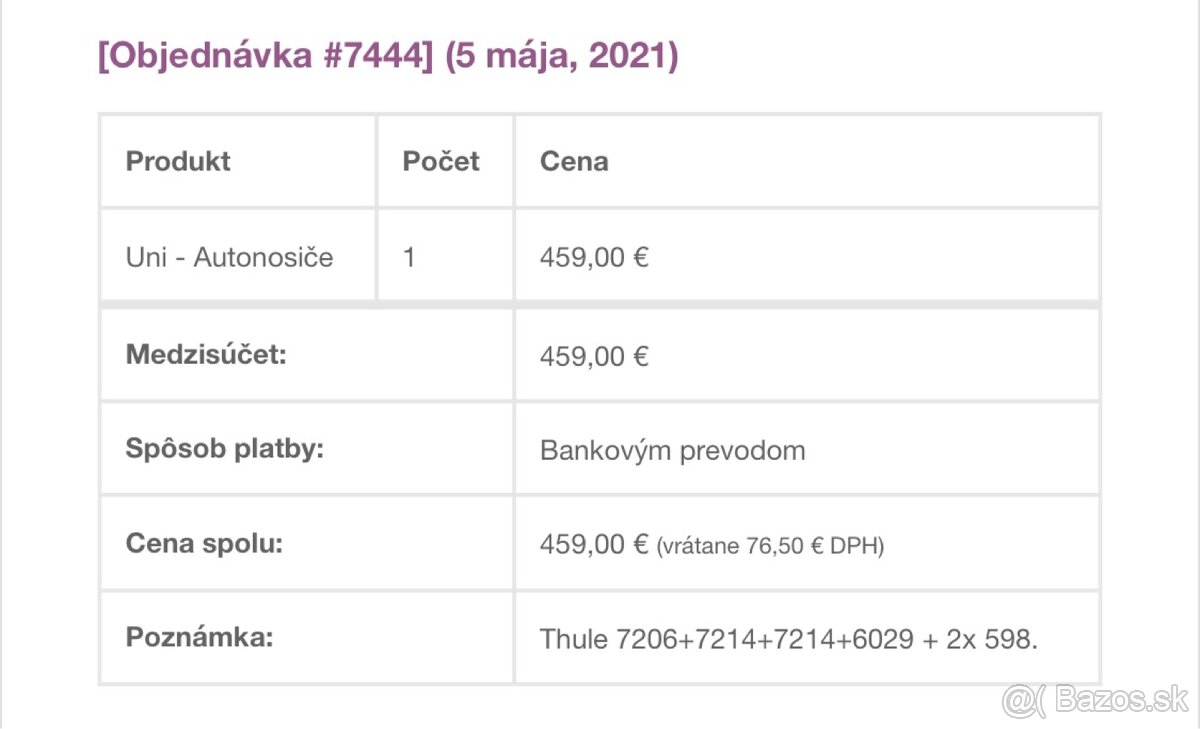Click the Počet column header

(x=441, y=161)
